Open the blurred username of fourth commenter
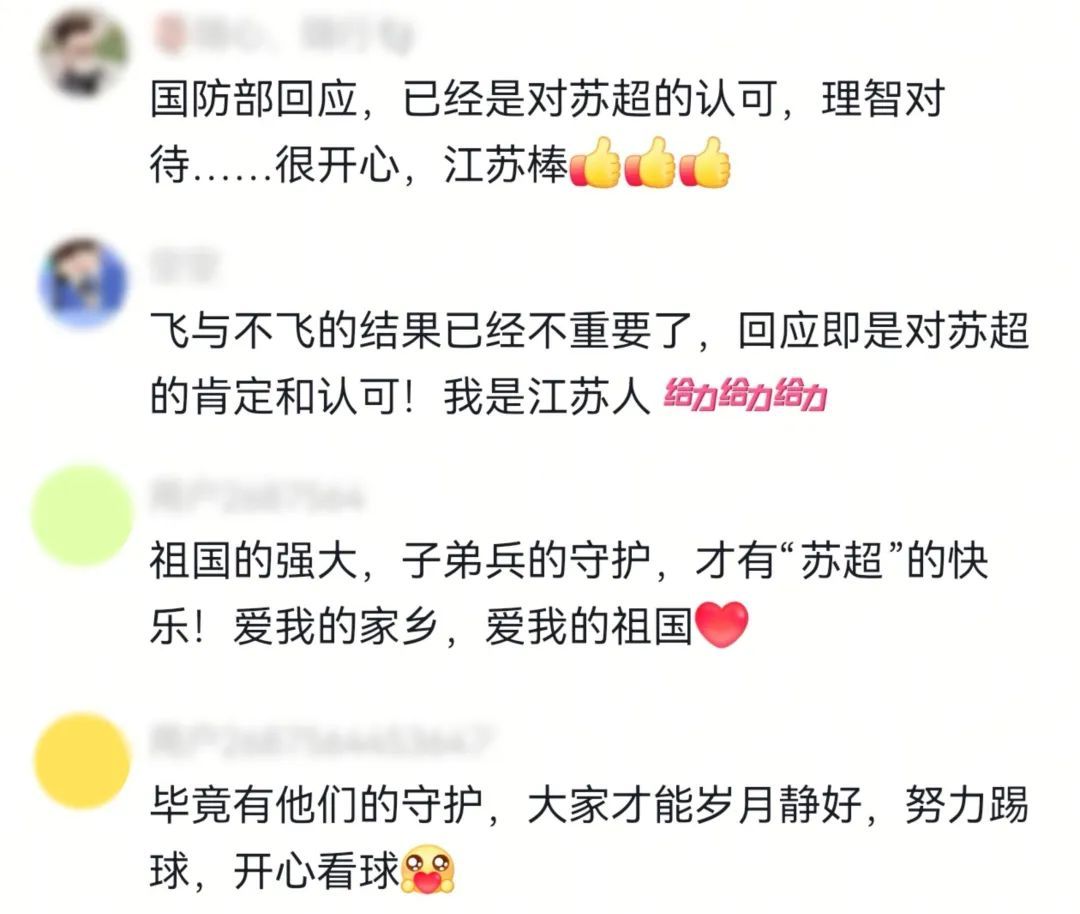The height and width of the screenshot is (914, 1080). [x=322, y=738]
